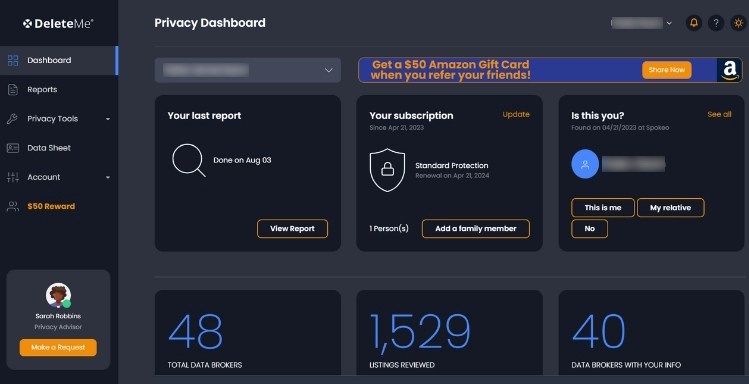The image size is (749, 384).
Task: Click the Data Sheet ID card icon
Action: 13,148
